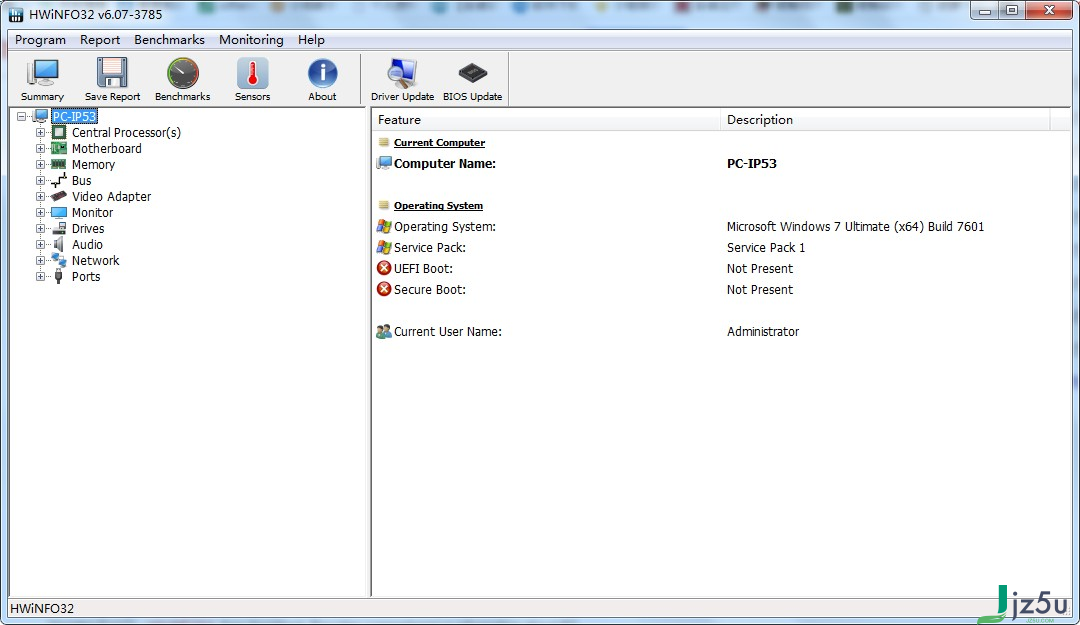Click the Ports plug icon in tree

[x=59, y=276]
